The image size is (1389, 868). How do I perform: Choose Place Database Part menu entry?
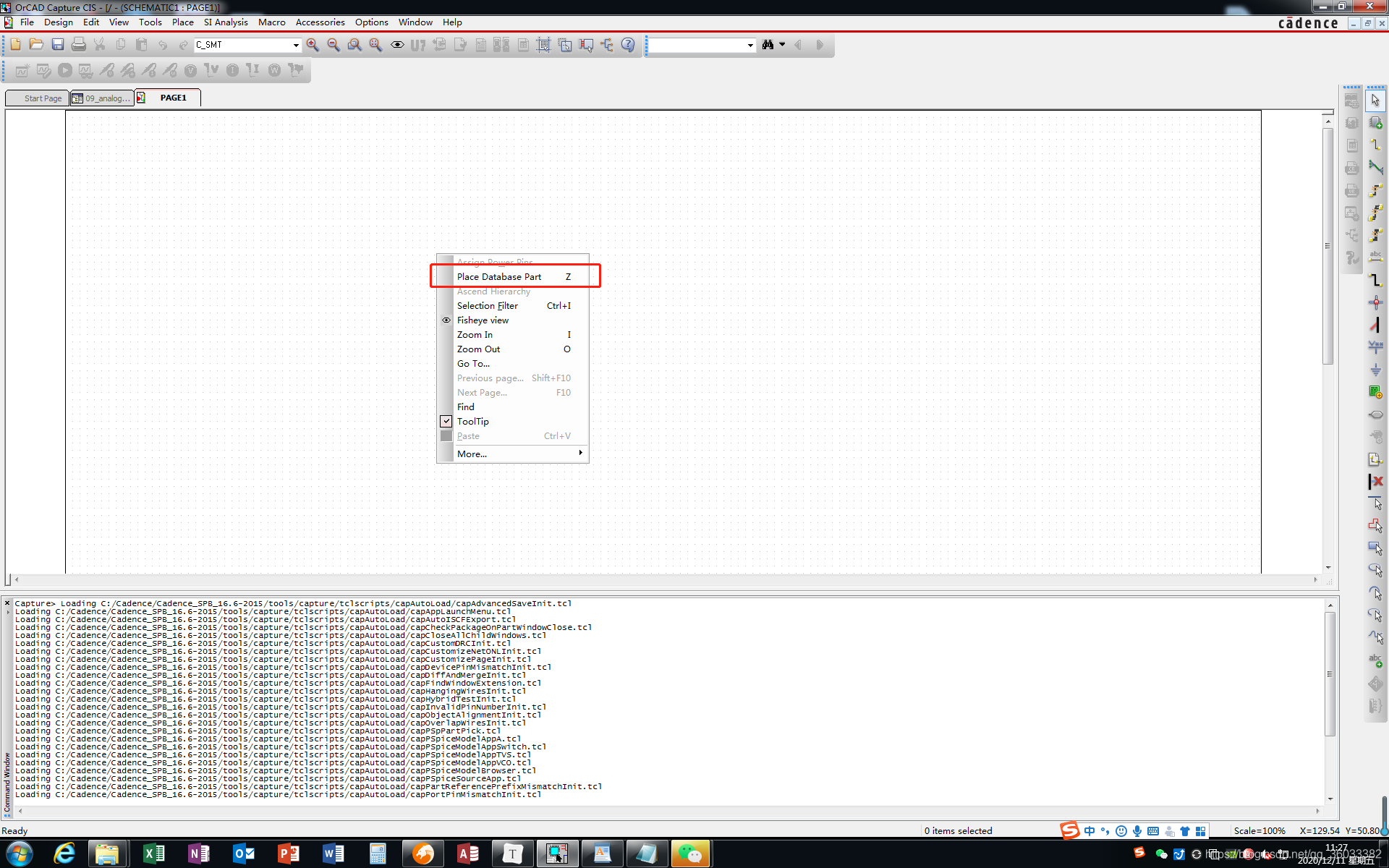tap(499, 276)
